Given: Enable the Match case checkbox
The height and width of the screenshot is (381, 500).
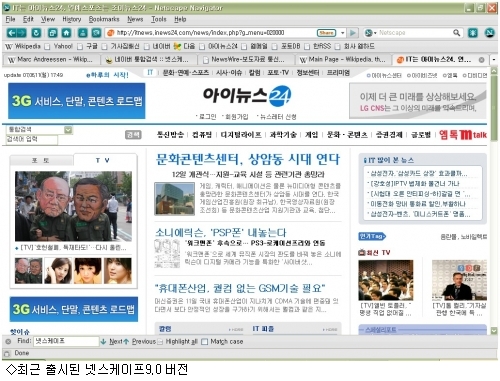Looking at the screenshot, I should [x=204, y=342].
